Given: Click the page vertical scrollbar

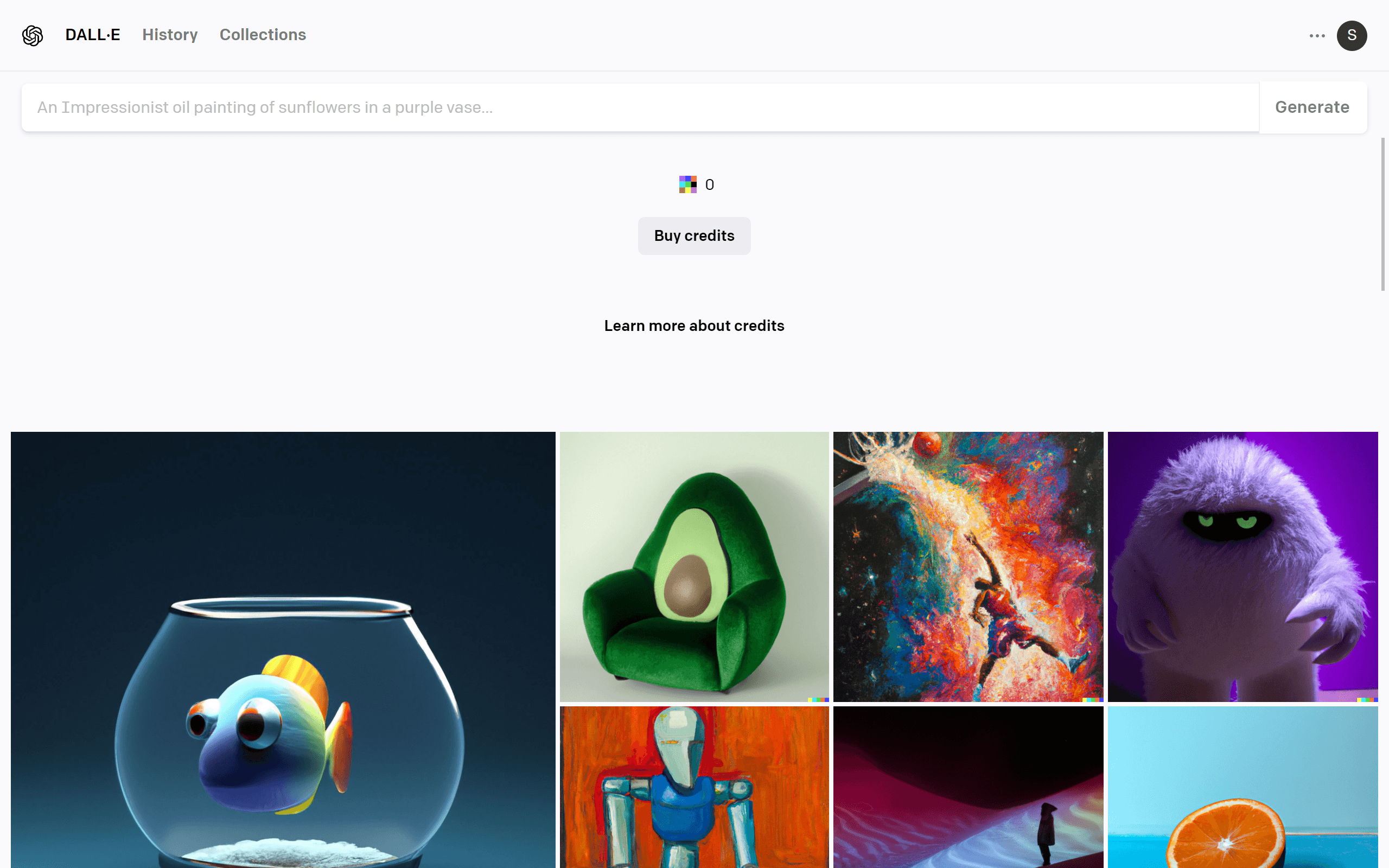Looking at the screenshot, I should point(1382,214).
